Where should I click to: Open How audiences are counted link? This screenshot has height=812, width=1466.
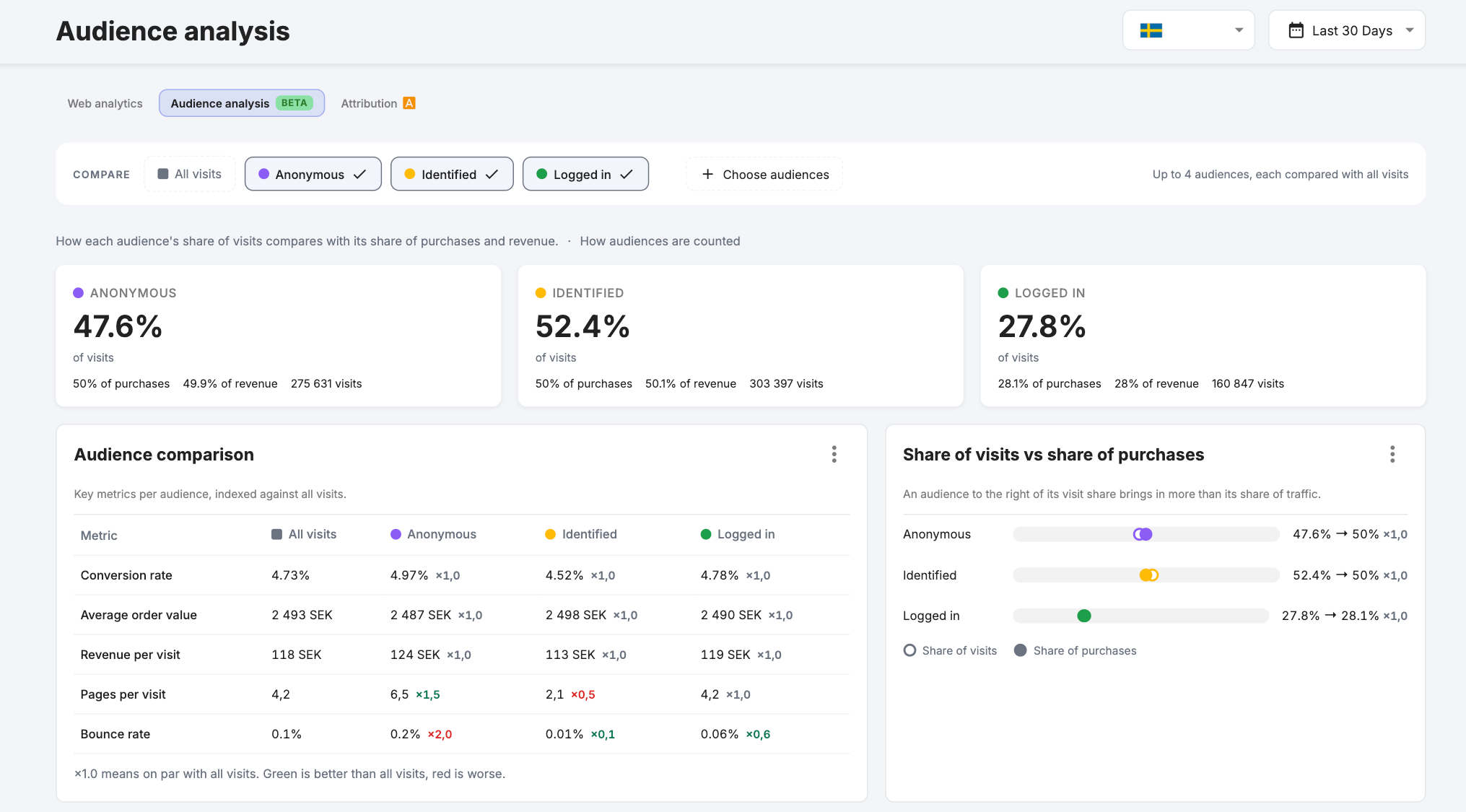tap(660, 241)
